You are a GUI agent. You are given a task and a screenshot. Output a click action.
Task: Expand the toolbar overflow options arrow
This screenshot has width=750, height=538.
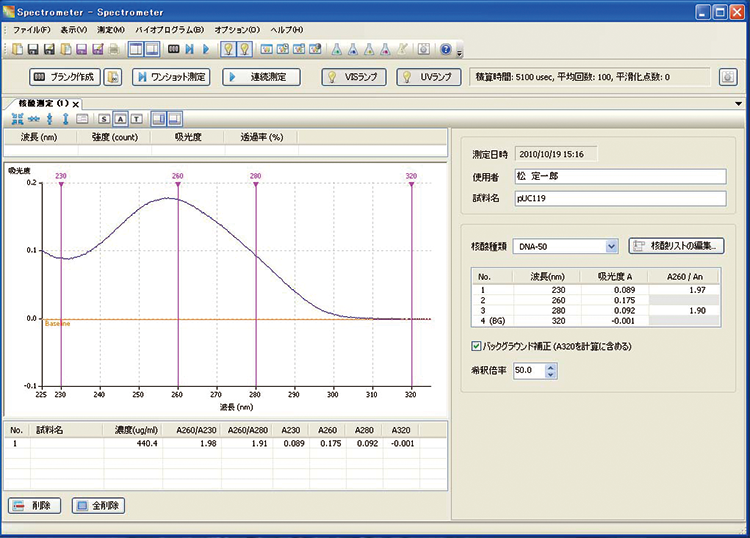point(459,51)
